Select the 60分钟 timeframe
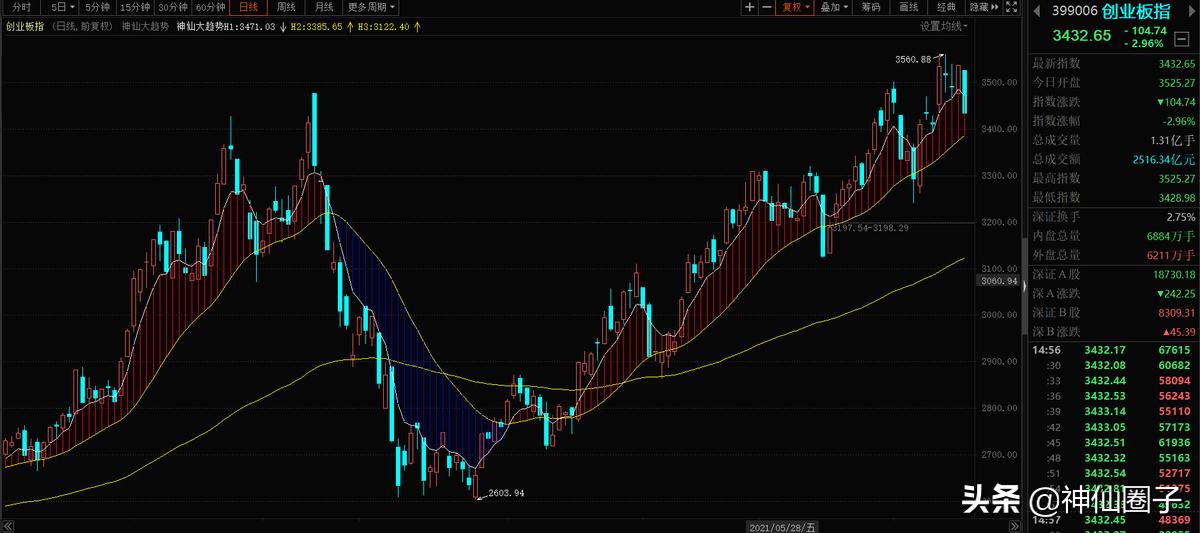 (211, 8)
